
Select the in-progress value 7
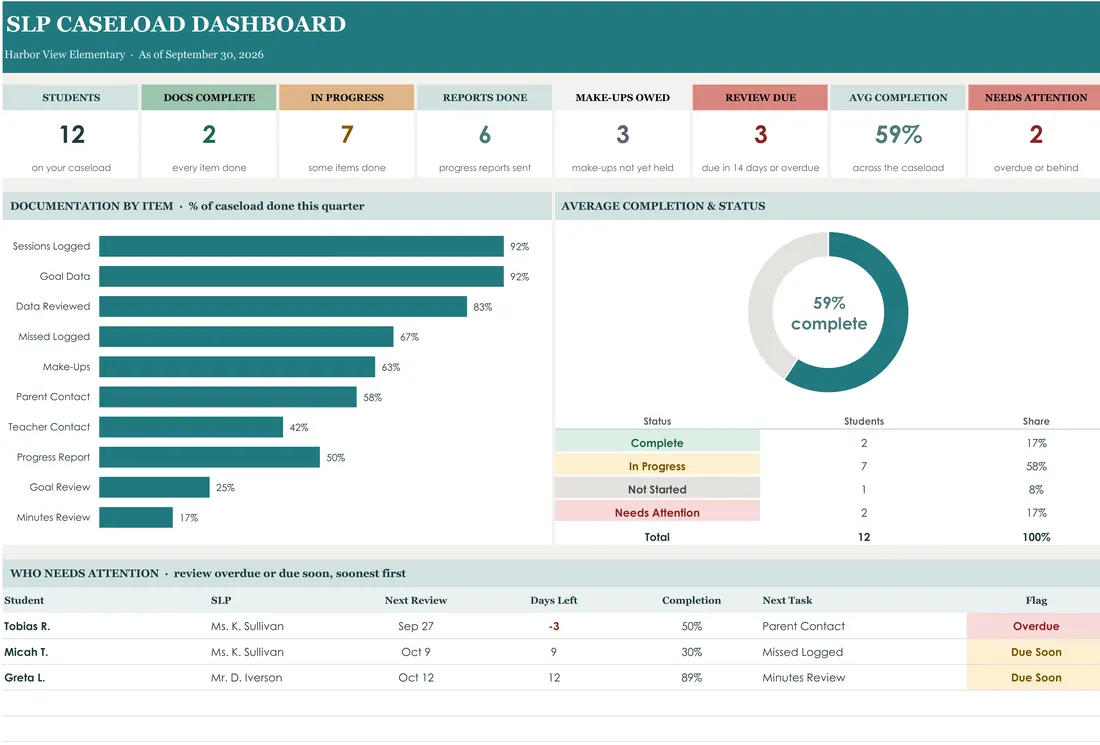[347, 135]
